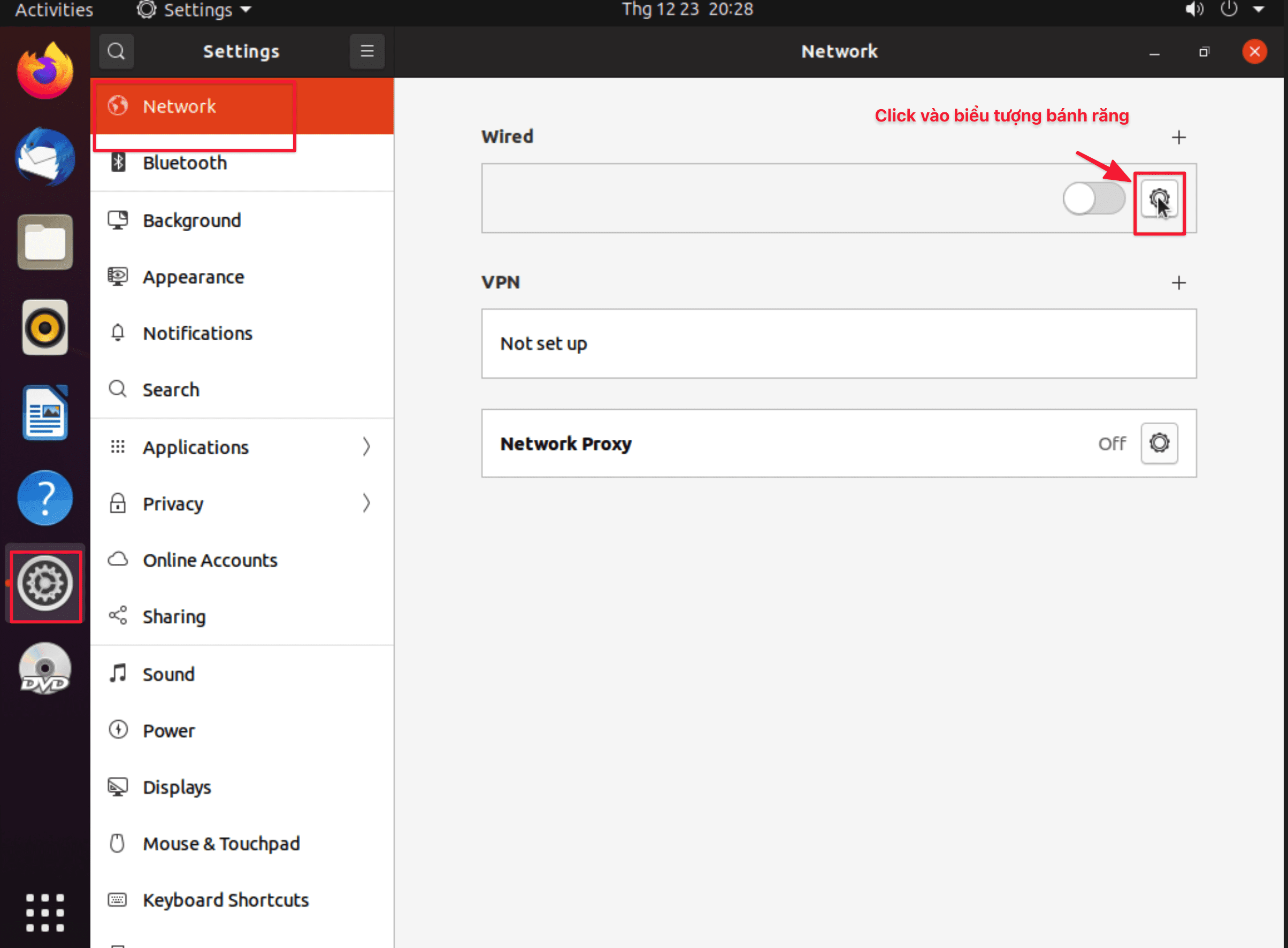
Task: Open the Settings menu in top bar
Action: pyautogui.click(x=193, y=10)
